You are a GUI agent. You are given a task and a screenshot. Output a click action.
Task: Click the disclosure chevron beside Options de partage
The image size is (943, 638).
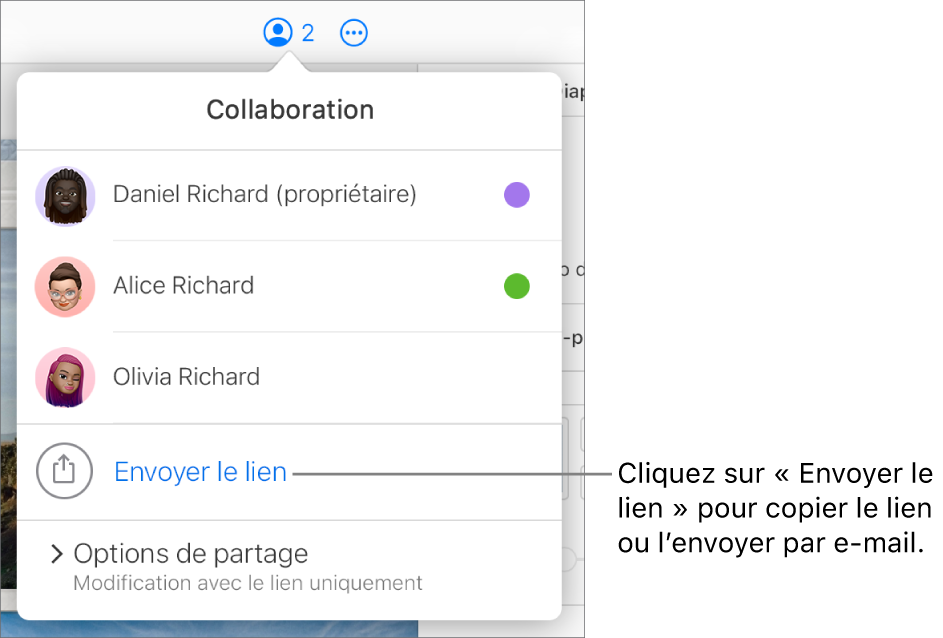(57, 553)
